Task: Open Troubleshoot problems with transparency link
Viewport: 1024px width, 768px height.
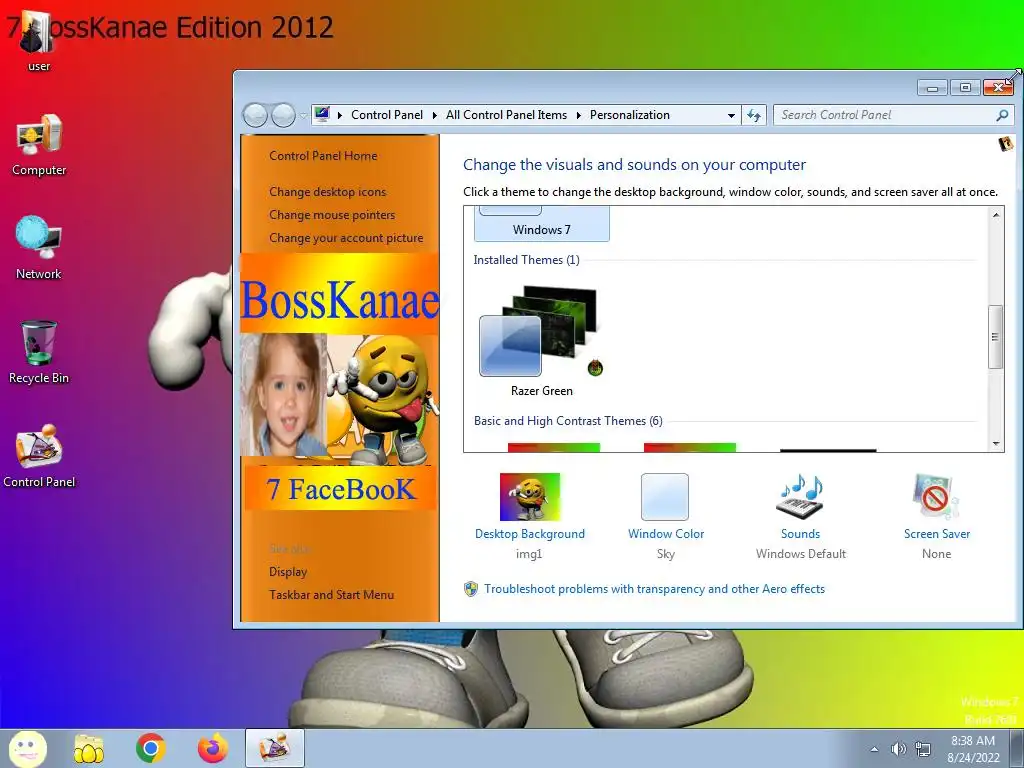Action: 654,589
